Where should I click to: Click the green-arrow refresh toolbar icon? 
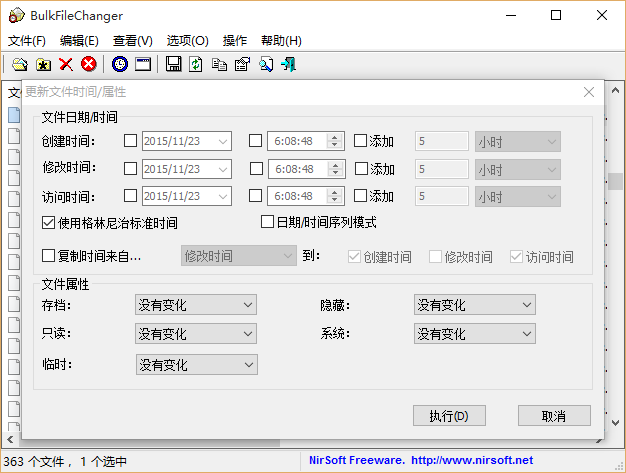point(196,64)
